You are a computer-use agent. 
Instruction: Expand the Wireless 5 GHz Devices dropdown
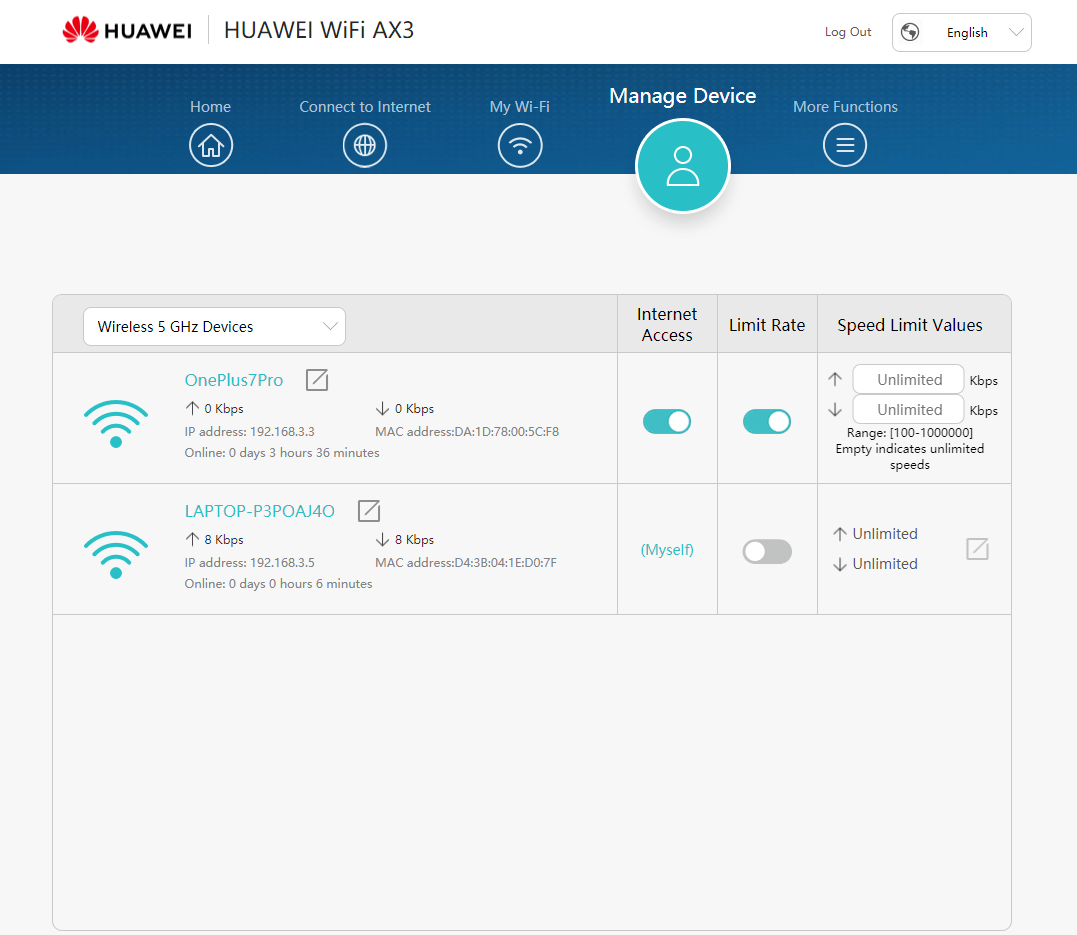click(214, 327)
